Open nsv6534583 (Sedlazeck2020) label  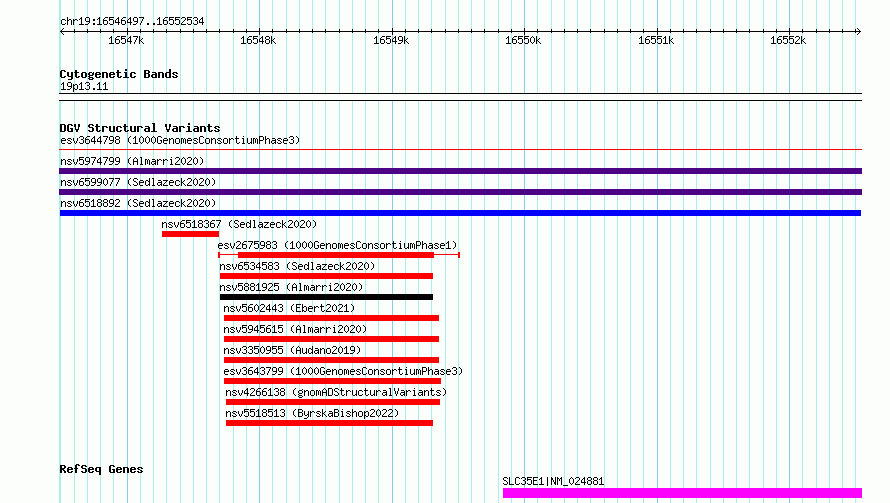coord(297,266)
